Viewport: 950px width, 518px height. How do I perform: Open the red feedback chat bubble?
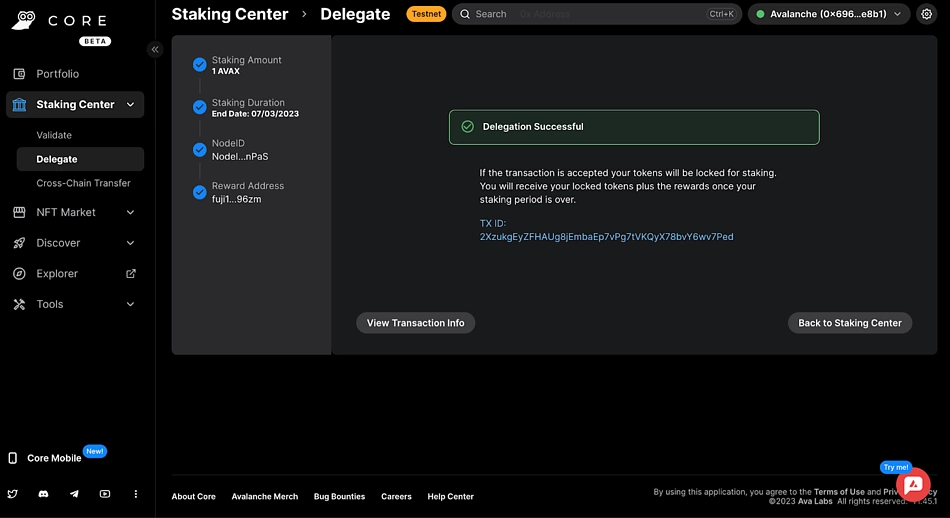912,485
